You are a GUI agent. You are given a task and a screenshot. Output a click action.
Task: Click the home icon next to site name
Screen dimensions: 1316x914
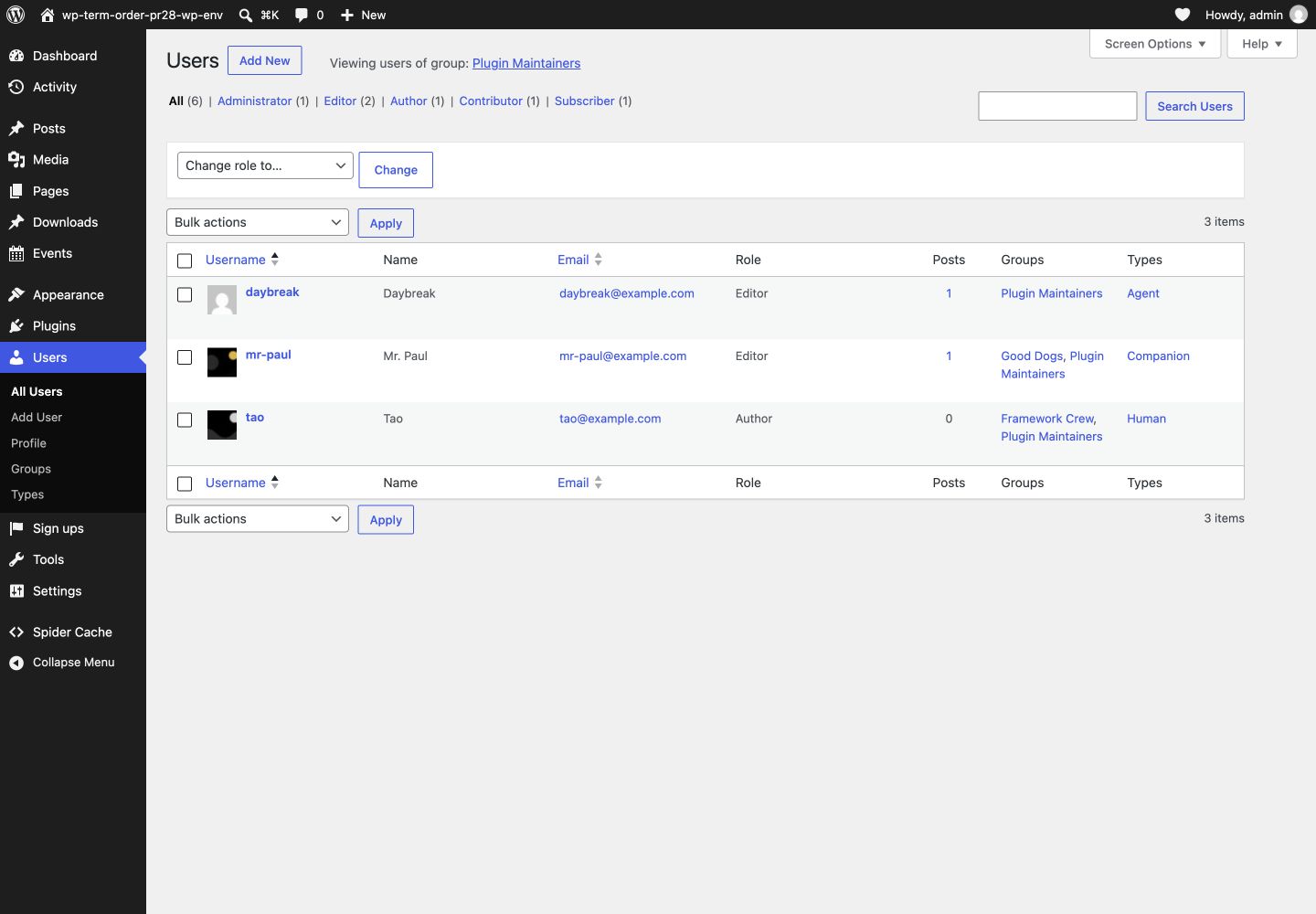(x=48, y=15)
